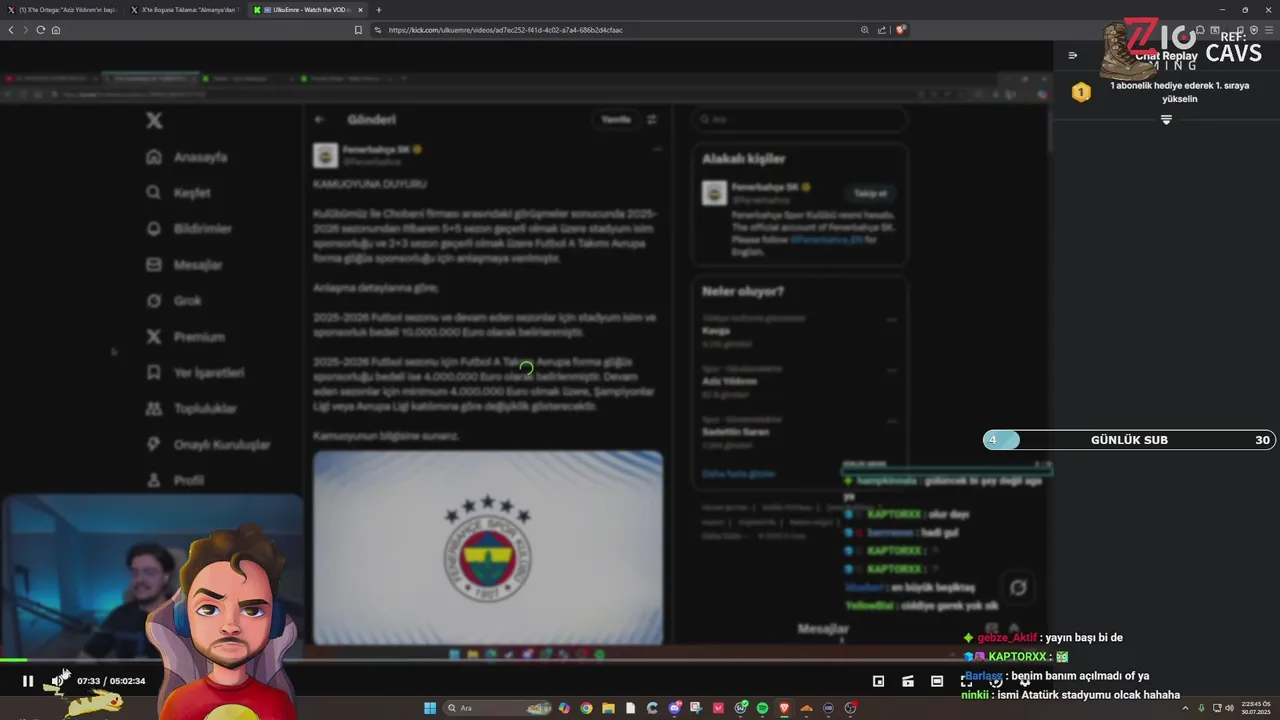Collapse the Chat Replay panel
The image size is (1280, 720).
(x=1073, y=56)
